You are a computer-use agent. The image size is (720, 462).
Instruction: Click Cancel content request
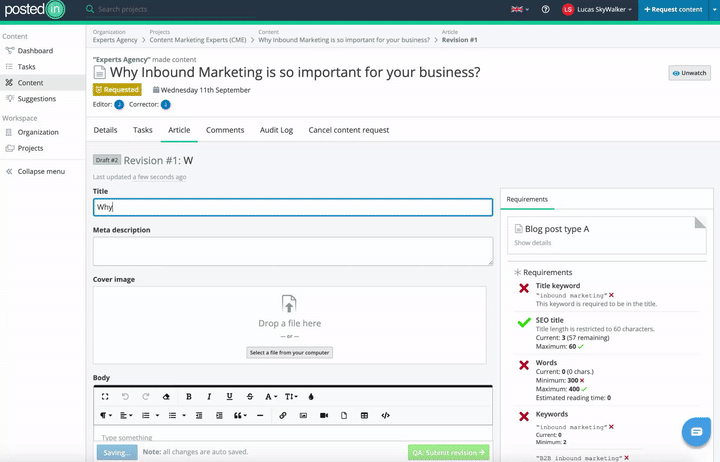(349, 130)
